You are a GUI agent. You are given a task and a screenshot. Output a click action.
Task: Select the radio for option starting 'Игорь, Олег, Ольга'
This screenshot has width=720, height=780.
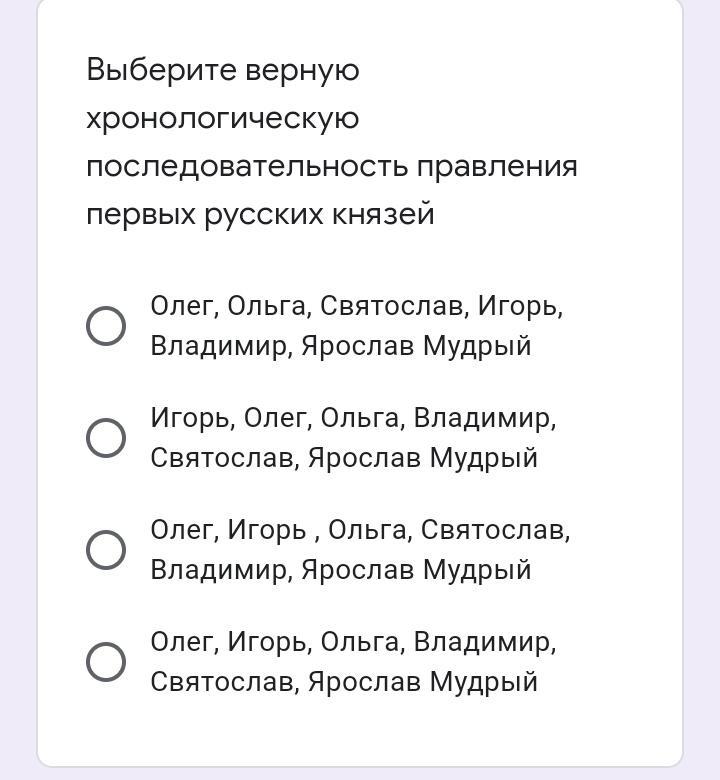point(106,438)
